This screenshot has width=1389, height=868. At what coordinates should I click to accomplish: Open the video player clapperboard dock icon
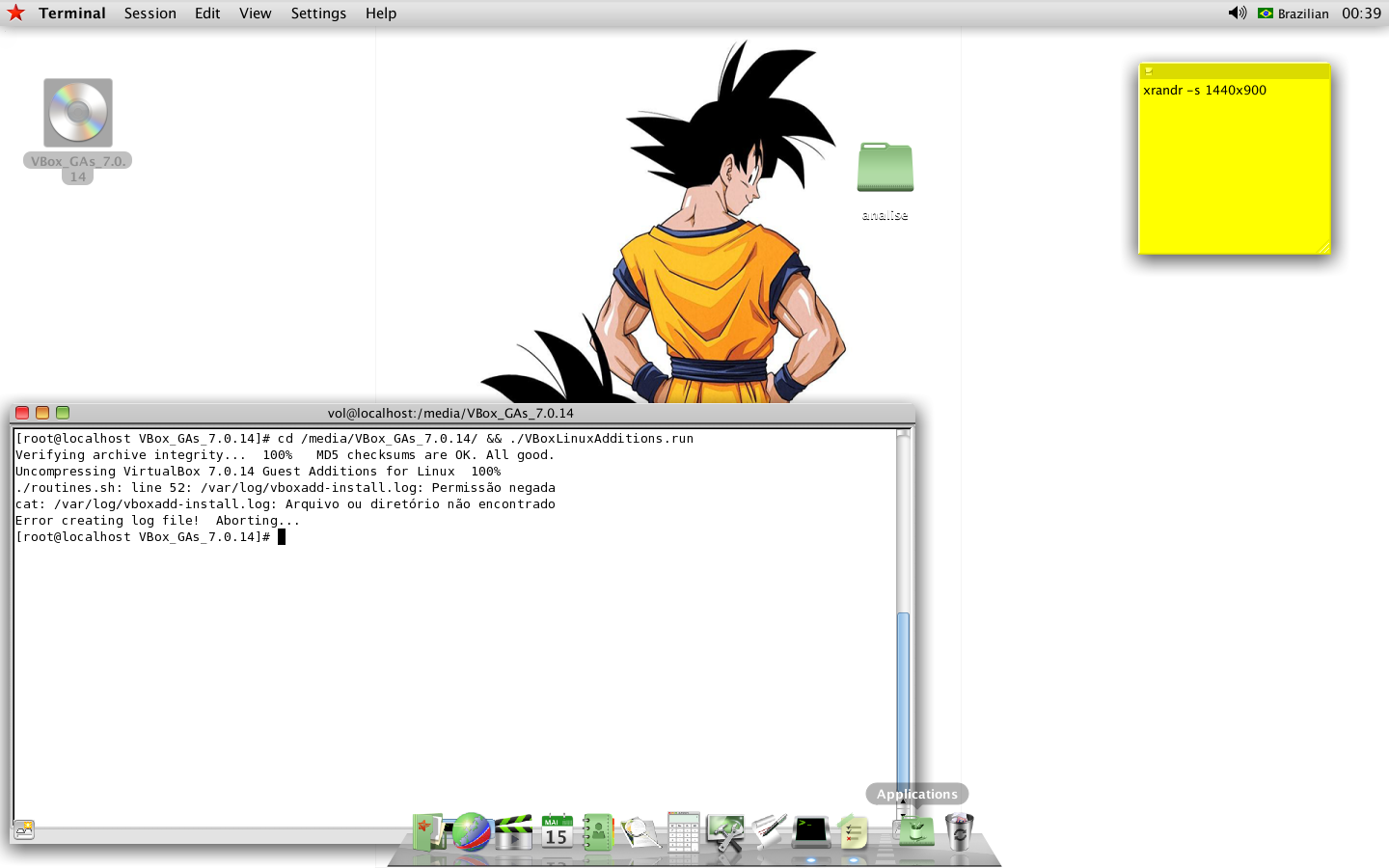click(514, 831)
